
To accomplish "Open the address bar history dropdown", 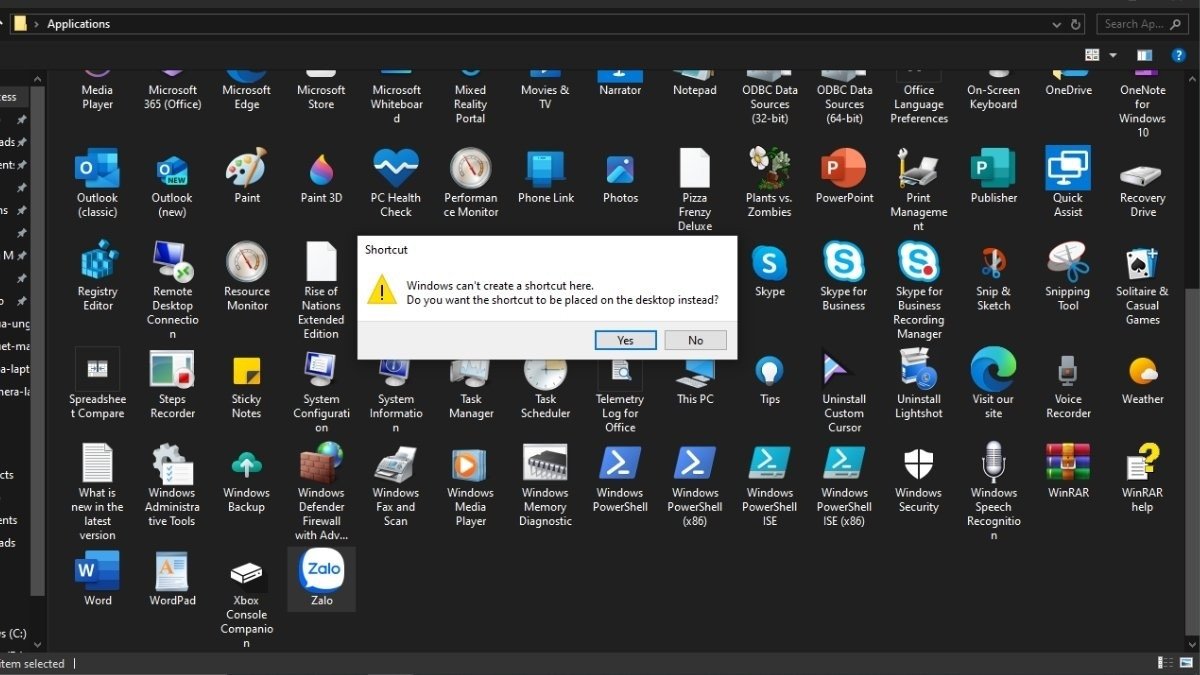I will point(1057,23).
